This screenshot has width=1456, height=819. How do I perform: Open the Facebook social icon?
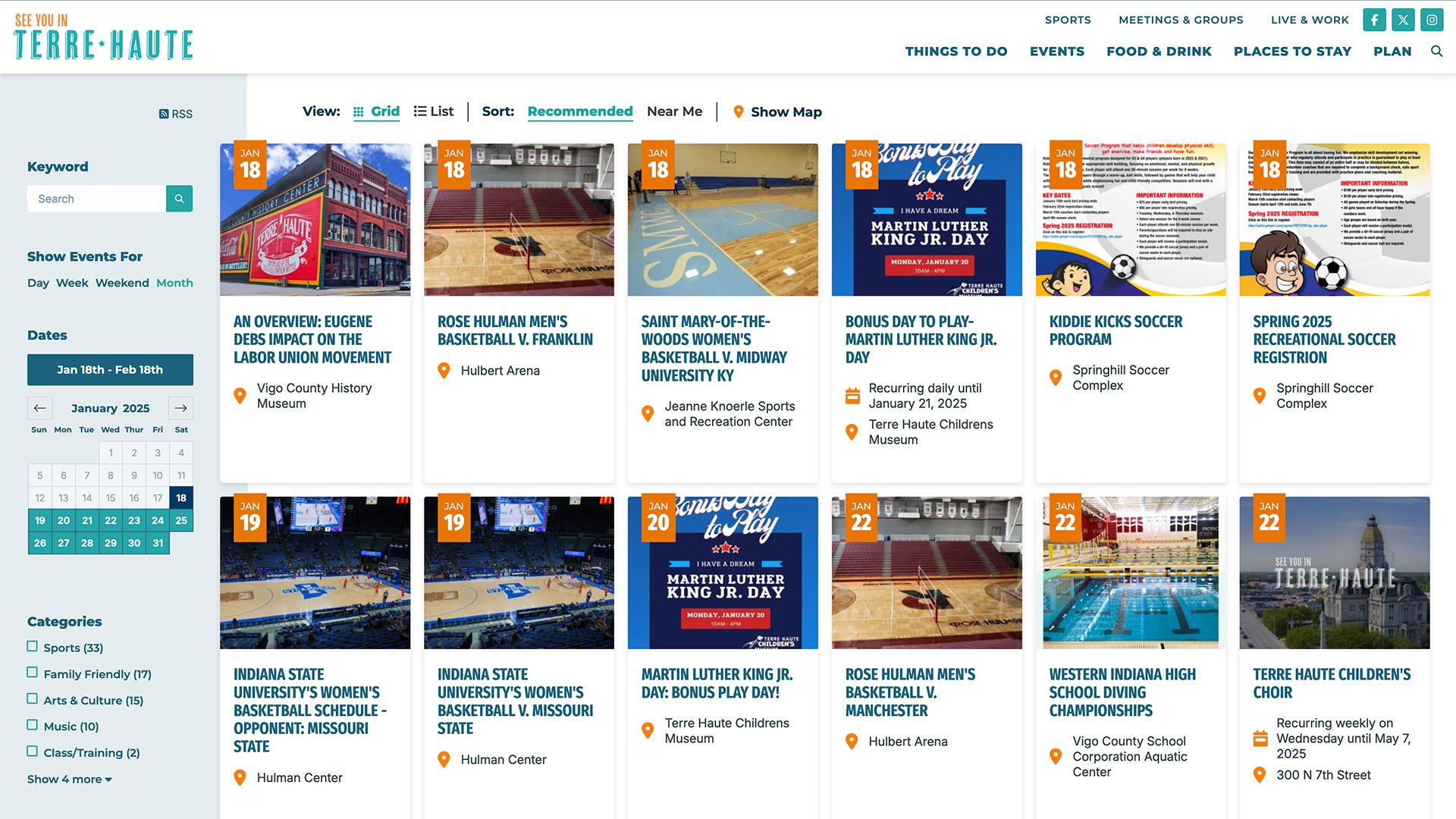coord(1374,20)
